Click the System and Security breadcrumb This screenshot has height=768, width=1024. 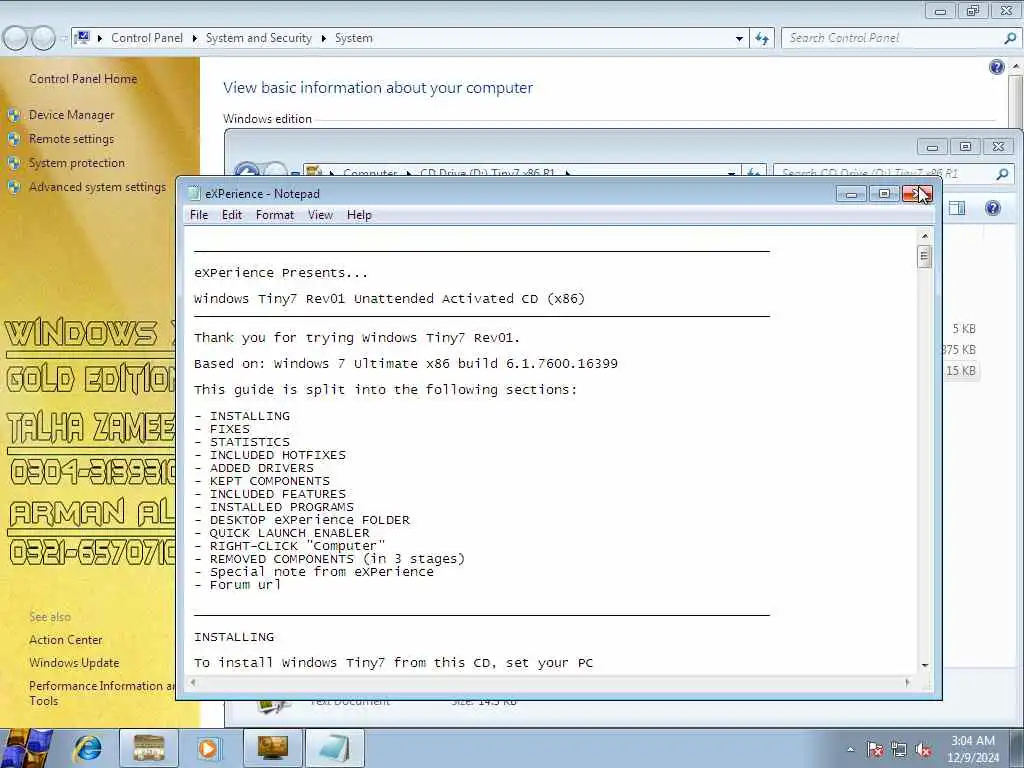(x=259, y=38)
